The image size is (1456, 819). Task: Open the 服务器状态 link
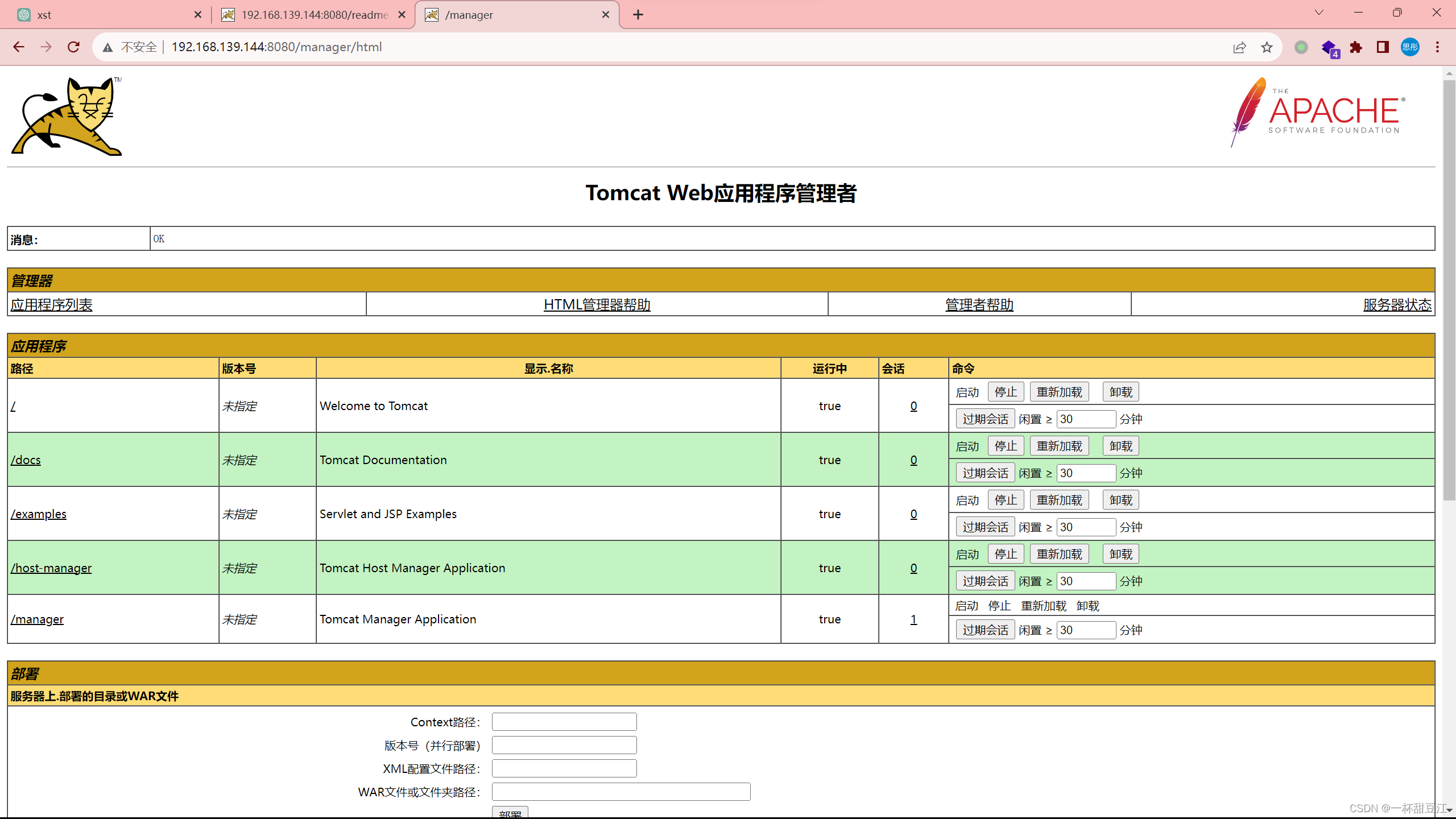(1397, 305)
